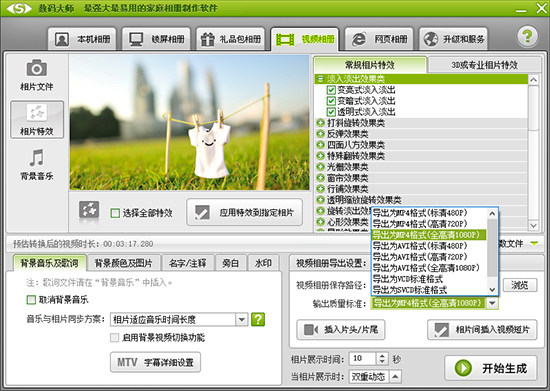Screen dimensions: 550x391
Task: Choose 导出为AVI格式(全高清1080P) option
Action: coord(429,268)
